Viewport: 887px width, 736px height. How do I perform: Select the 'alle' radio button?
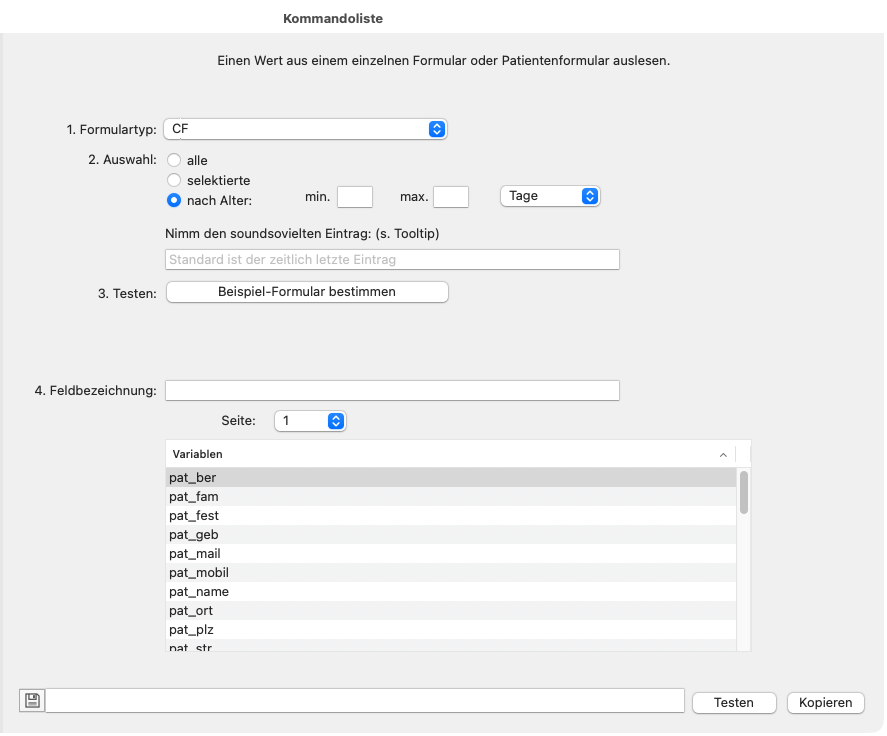click(x=174, y=160)
